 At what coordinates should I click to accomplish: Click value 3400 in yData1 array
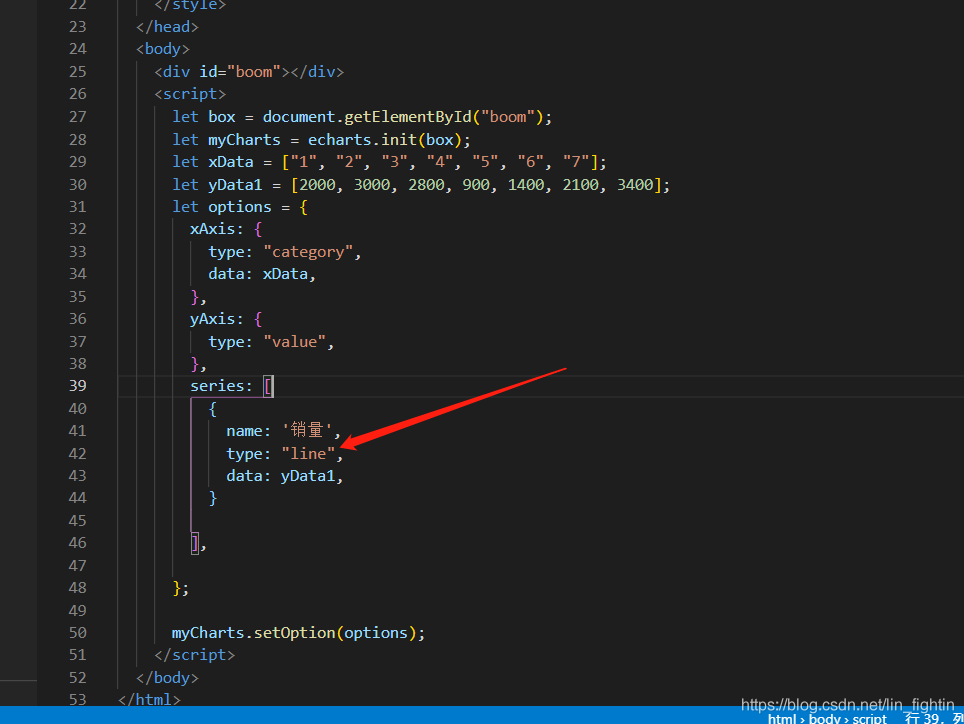coord(635,185)
